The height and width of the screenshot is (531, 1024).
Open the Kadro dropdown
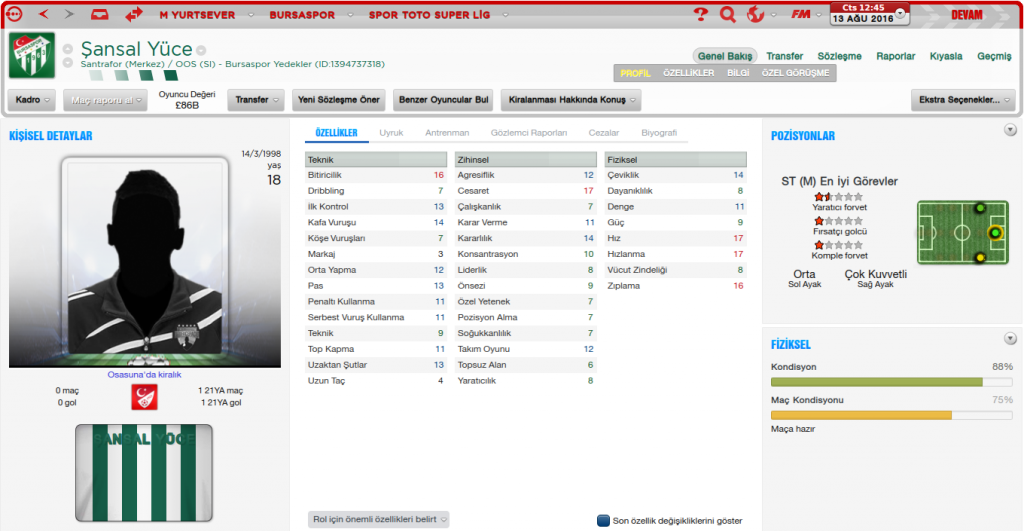[x=31, y=100]
